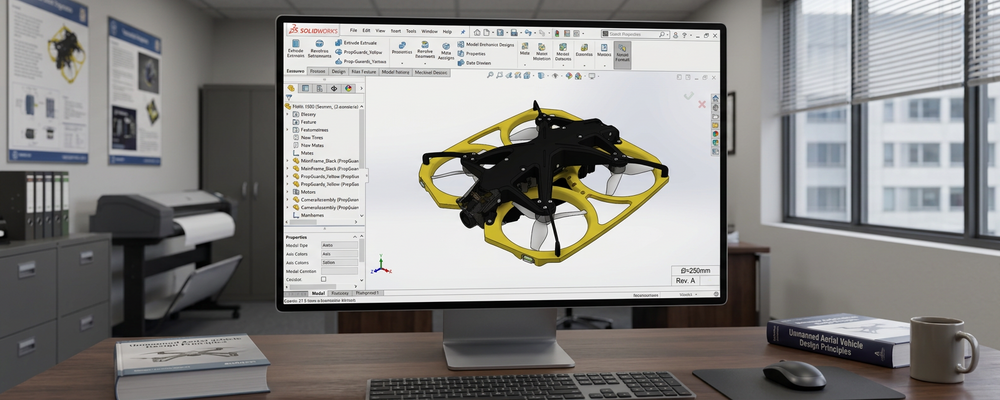This screenshot has width=1000, height=400.
Task: Open the color wheel appearance tab icon
Action: click(x=348, y=88)
